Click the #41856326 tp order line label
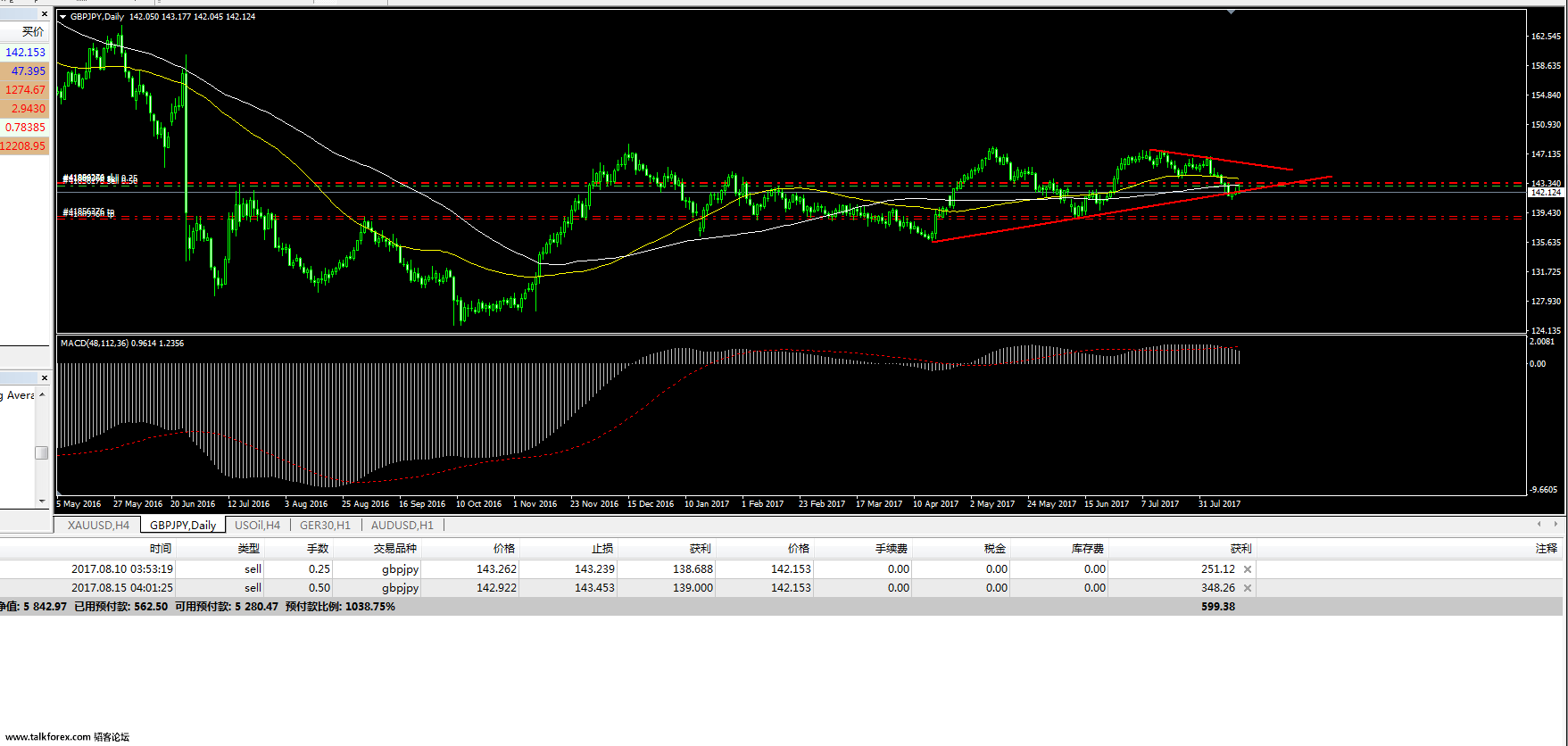 coord(88,212)
